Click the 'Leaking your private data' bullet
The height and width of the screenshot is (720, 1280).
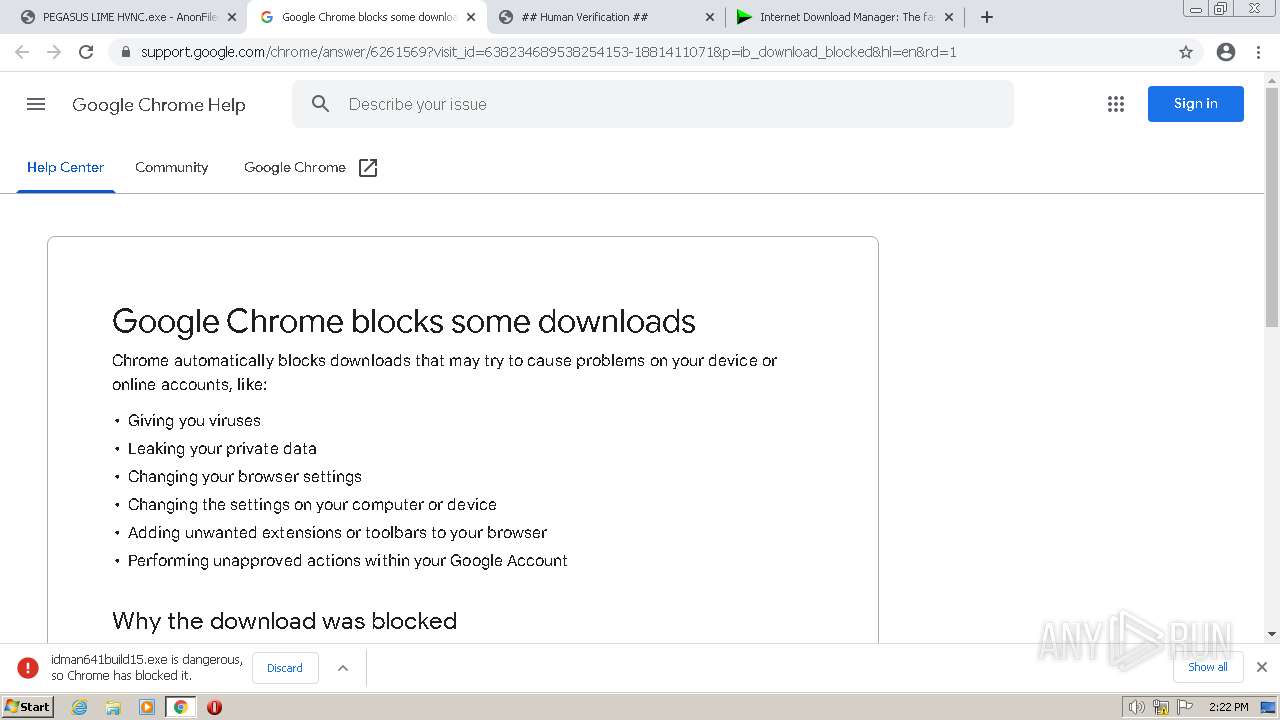click(222, 449)
